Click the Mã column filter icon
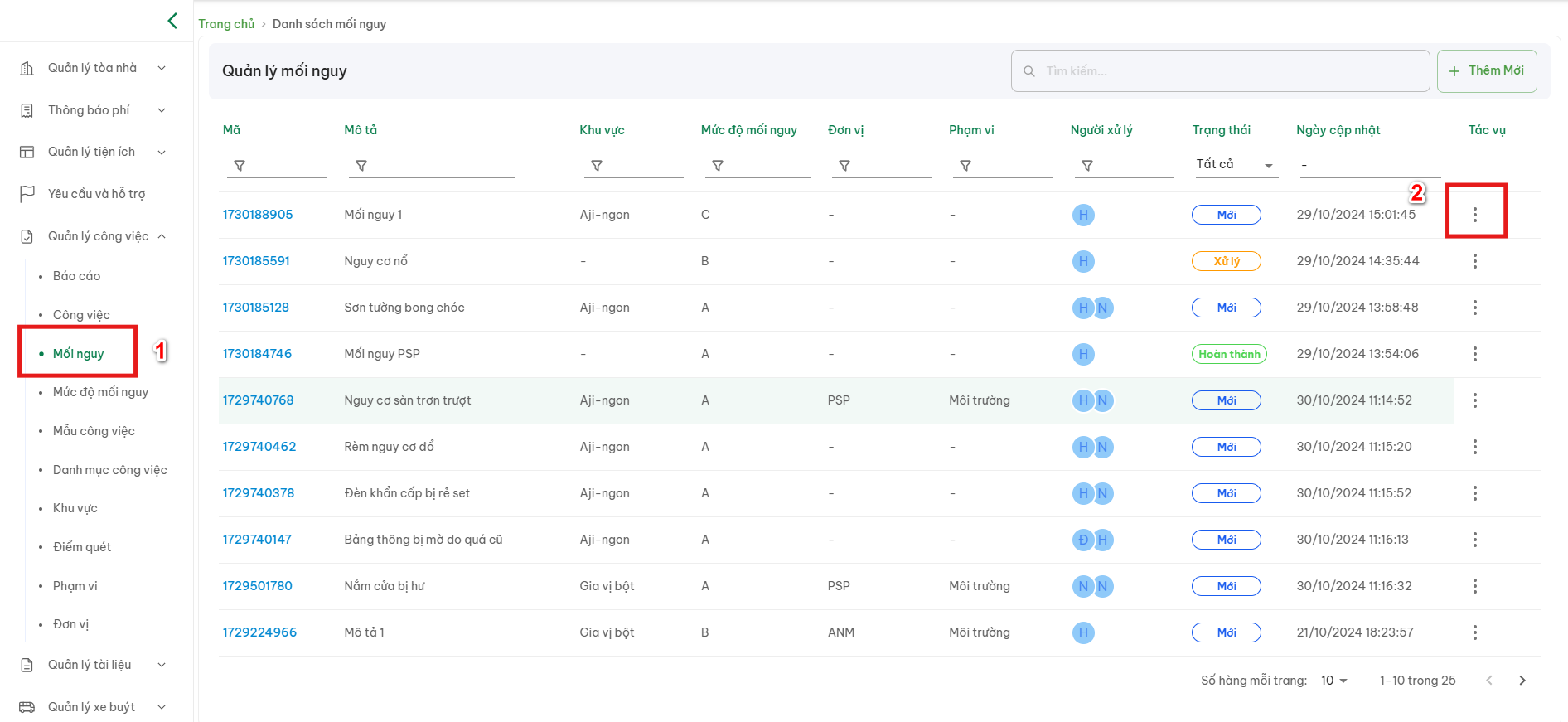Screen dimensions: 1568x722 click(240, 166)
